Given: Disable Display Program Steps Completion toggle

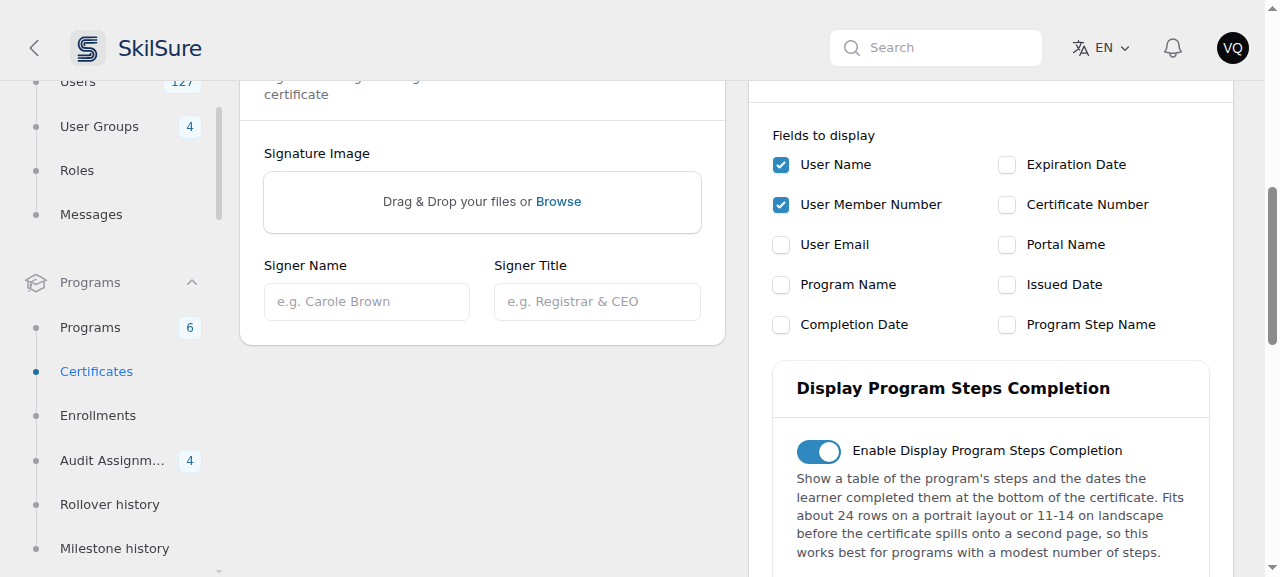Looking at the screenshot, I should (x=819, y=452).
